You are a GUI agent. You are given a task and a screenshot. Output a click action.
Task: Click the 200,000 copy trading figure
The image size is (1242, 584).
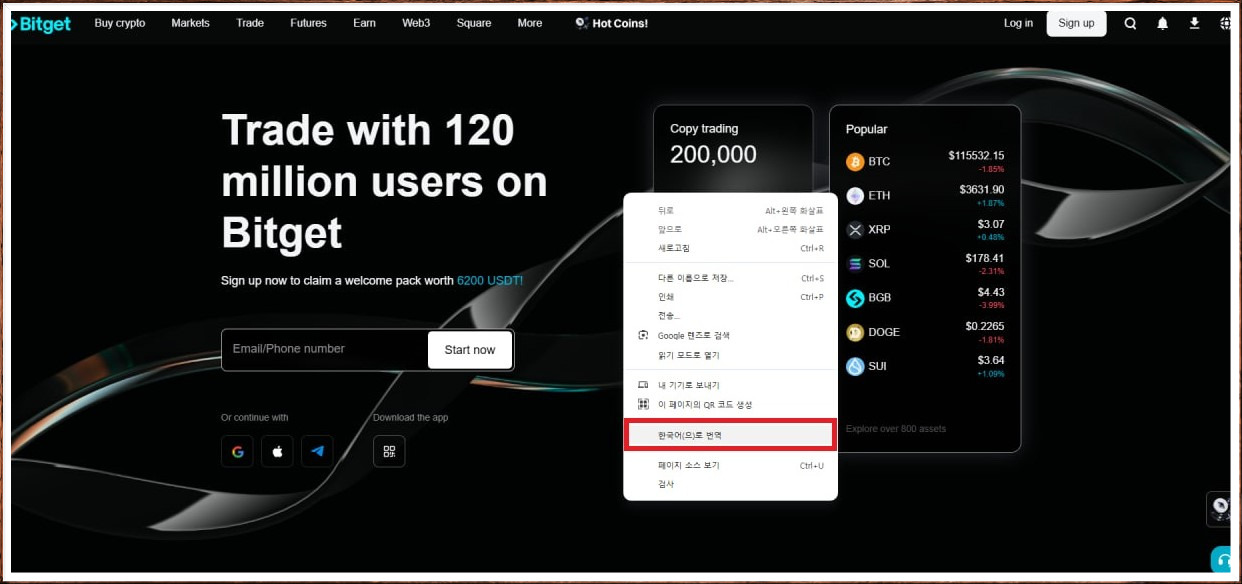[713, 154]
